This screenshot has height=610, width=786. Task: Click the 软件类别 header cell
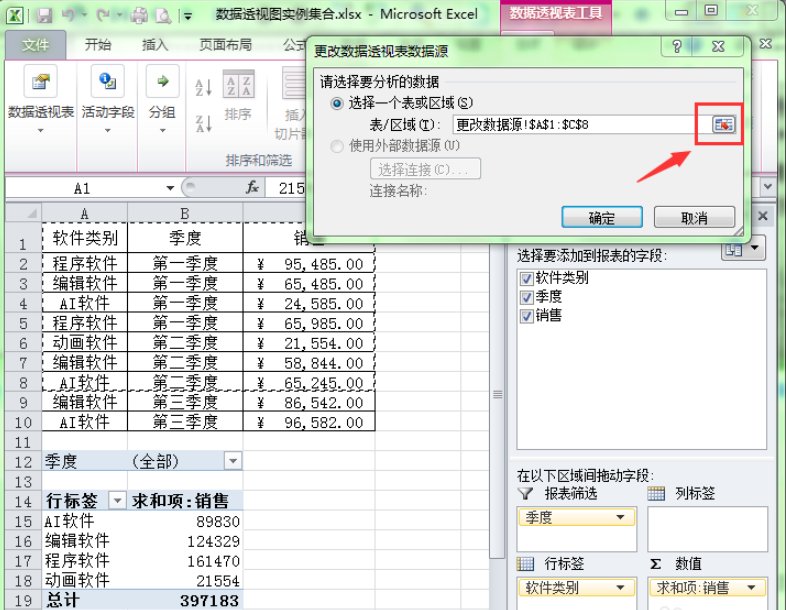coord(85,238)
